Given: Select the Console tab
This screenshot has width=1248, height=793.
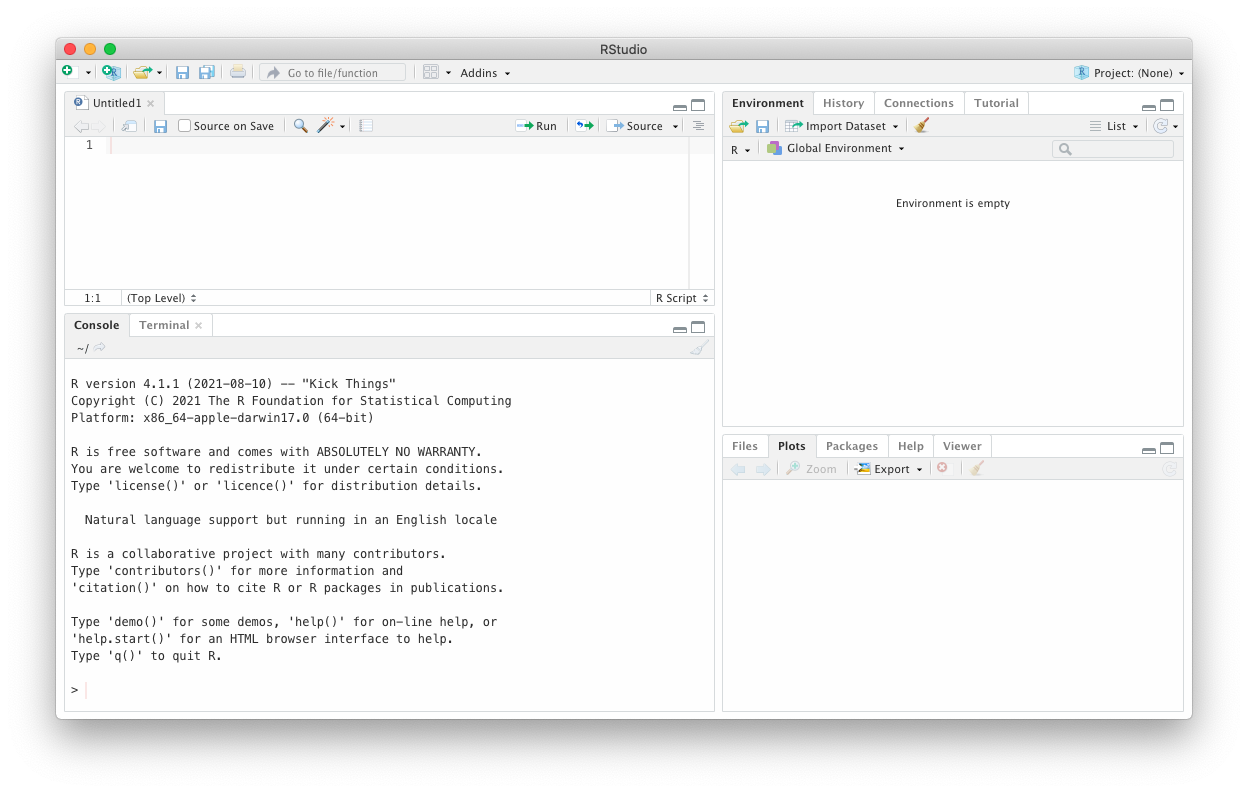Looking at the screenshot, I should [x=96, y=325].
